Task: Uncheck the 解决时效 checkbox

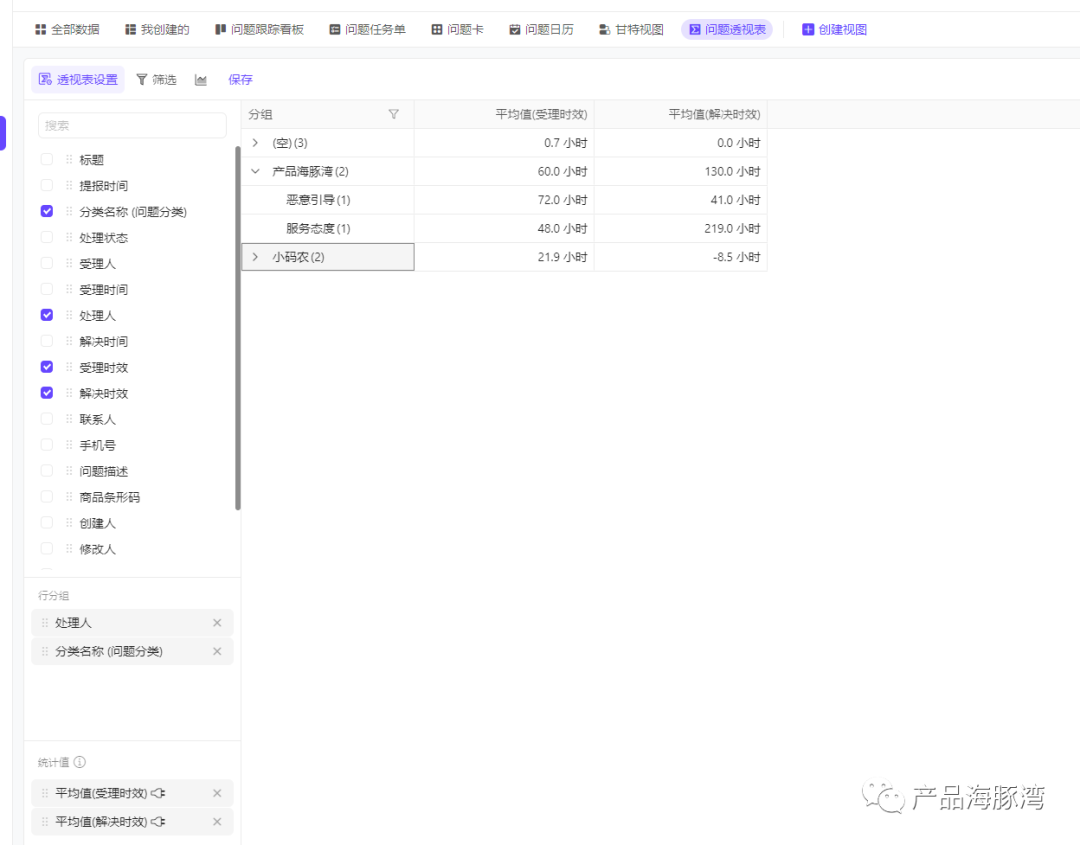Action: coord(47,393)
